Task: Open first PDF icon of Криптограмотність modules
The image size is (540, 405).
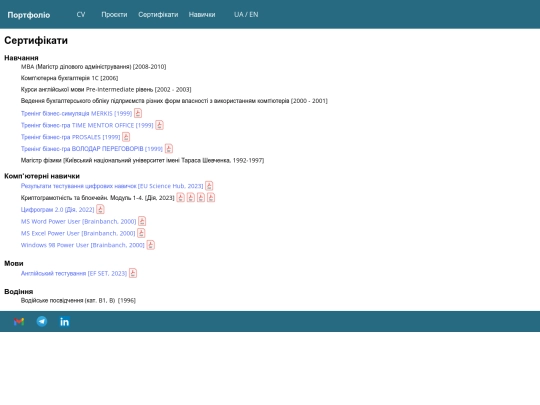Action: [x=180, y=197]
